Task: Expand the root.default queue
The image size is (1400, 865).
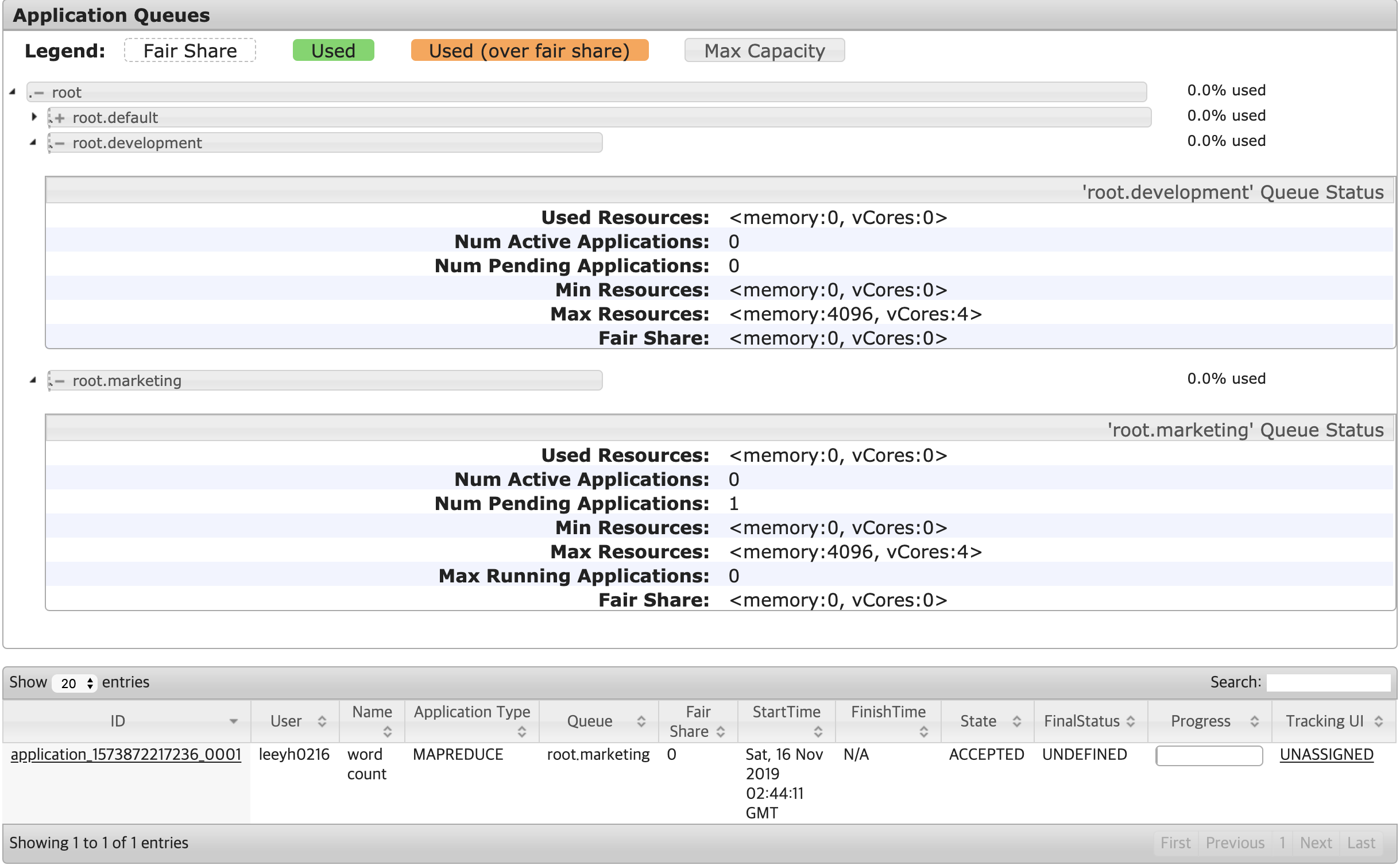Action: coord(35,117)
